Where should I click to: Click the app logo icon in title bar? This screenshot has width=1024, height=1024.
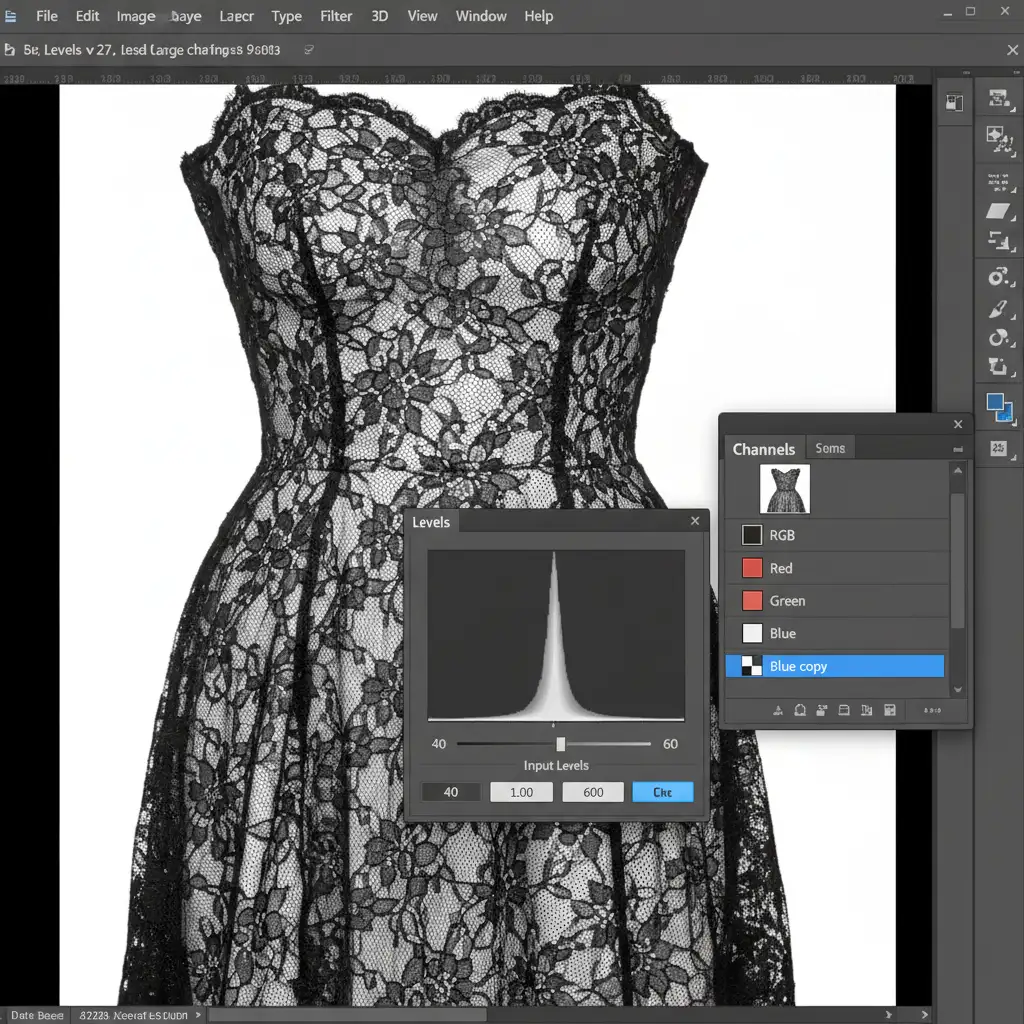(x=10, y=16)
